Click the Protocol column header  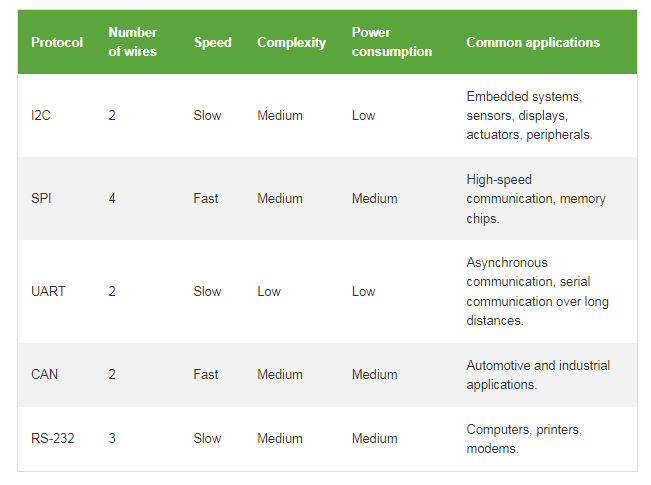(x=57, y=42)
